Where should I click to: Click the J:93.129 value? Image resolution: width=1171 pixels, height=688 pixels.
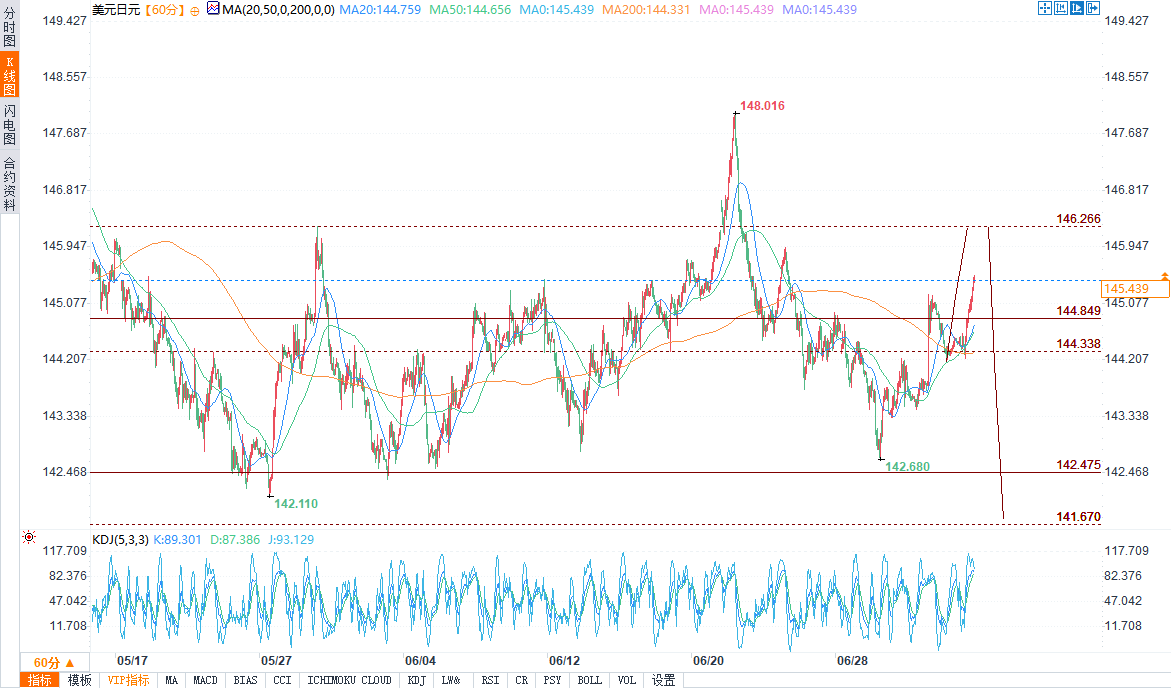coord(291,539)
